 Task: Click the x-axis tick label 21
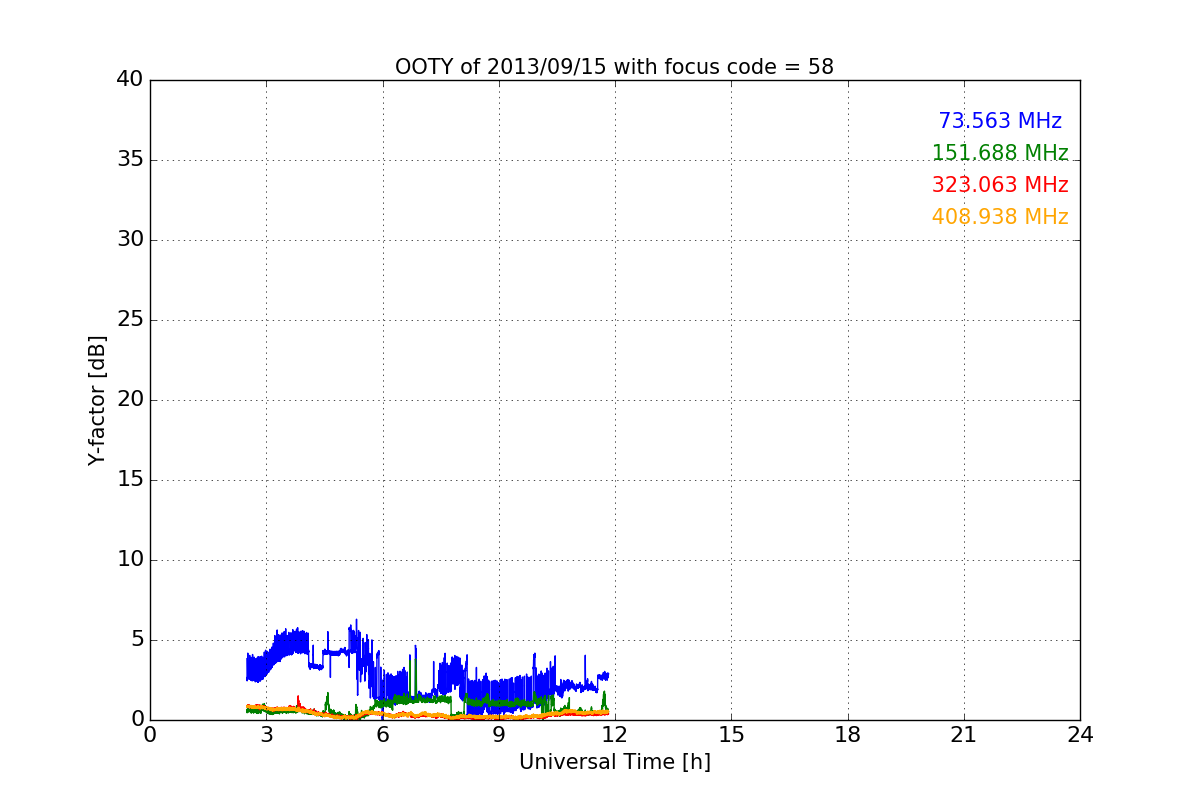964,735
